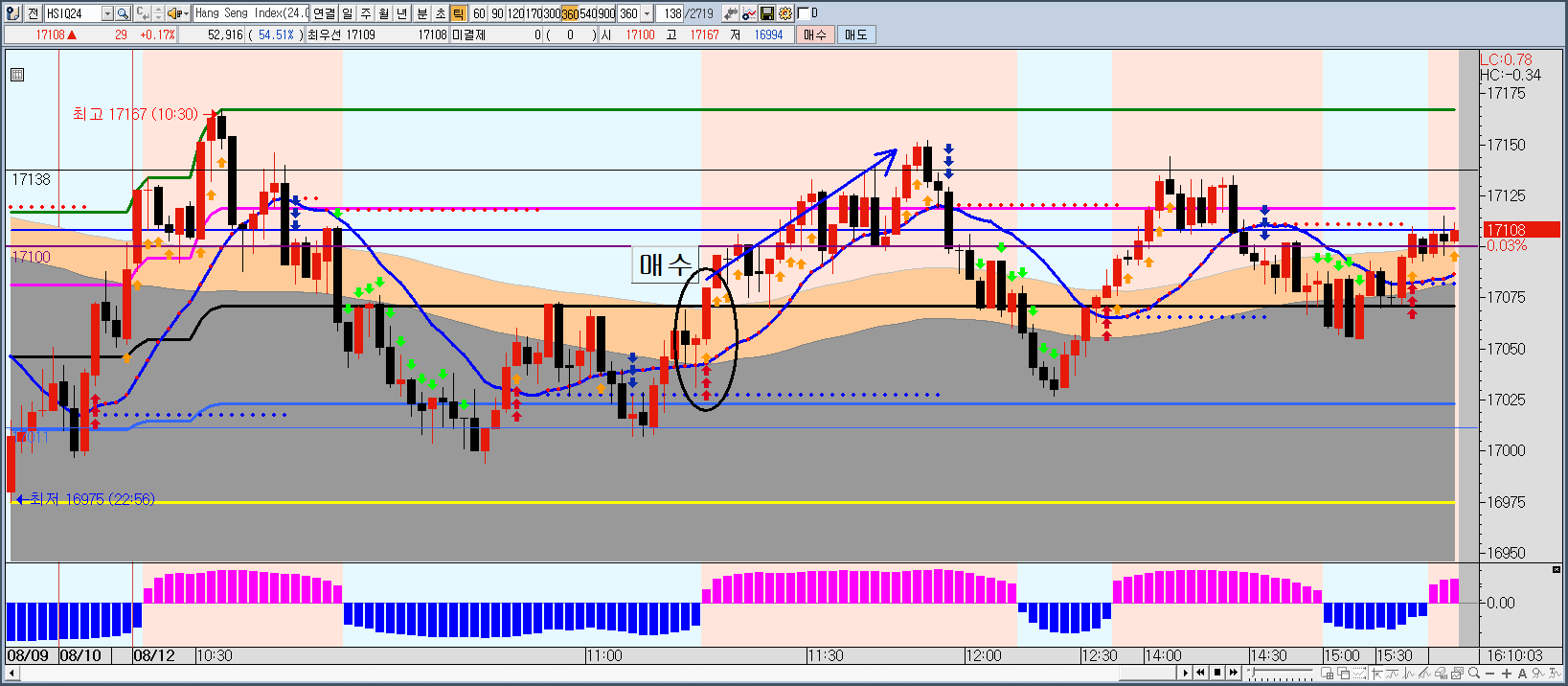The height and width of the screenshot is (686, 1568).
Task: Click the playback speed slider at bottom
Action: coord(1279,674)
